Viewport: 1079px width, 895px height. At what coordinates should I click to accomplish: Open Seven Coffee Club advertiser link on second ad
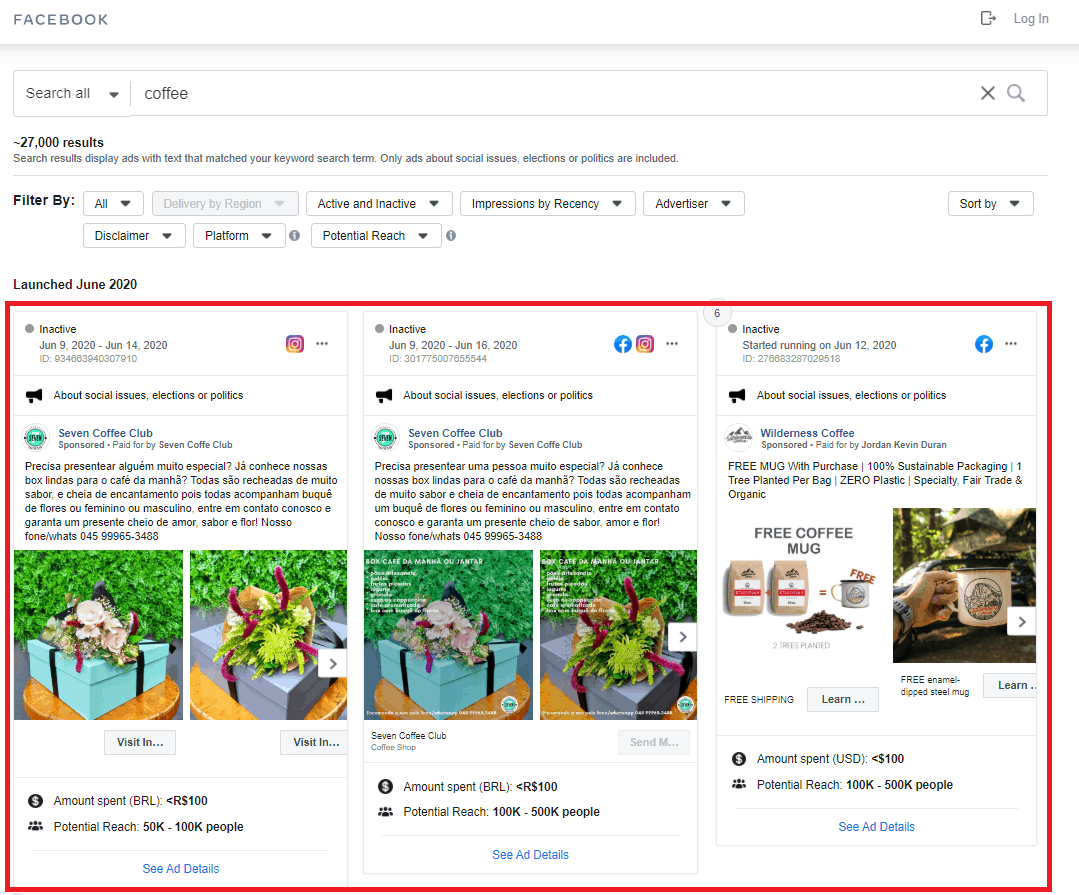point(455,433)
